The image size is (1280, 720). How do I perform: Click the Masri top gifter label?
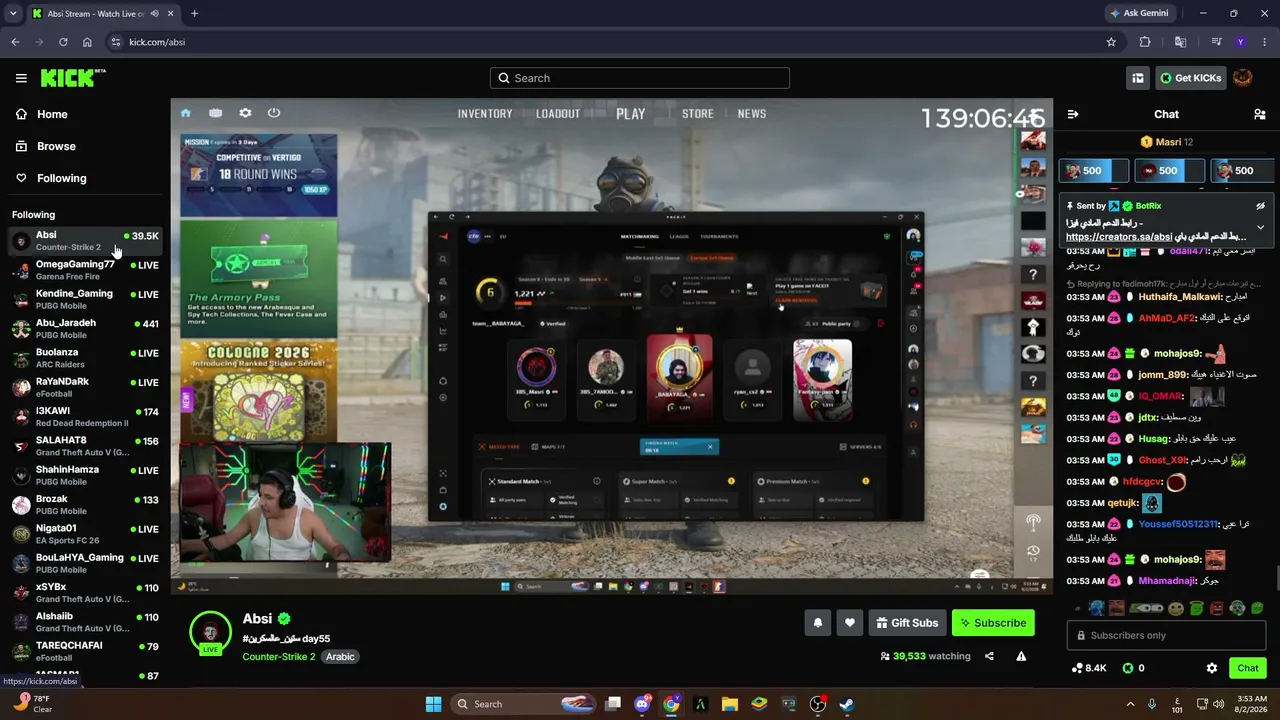(x=1166, y=142)
